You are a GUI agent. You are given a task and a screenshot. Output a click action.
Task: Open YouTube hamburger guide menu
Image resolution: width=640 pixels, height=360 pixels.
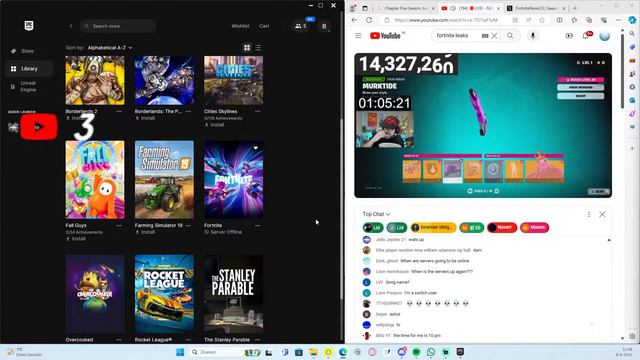point(358,36)
